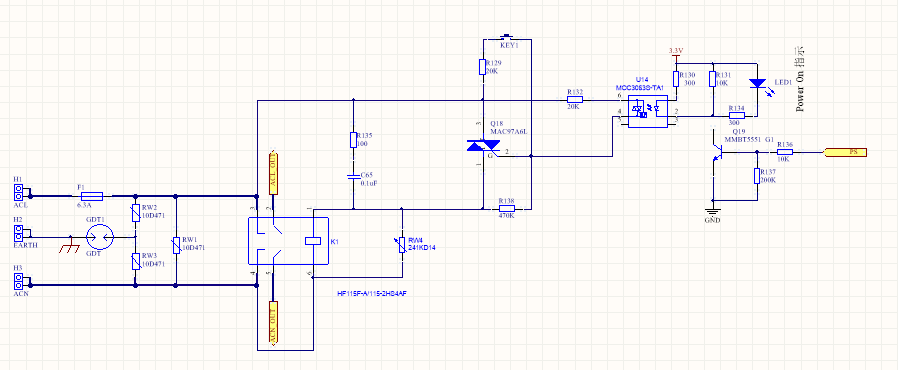Select resistor R132 20K
Image resolution: width=898 pixels, height=370 pixels.
tap(575, 100)
